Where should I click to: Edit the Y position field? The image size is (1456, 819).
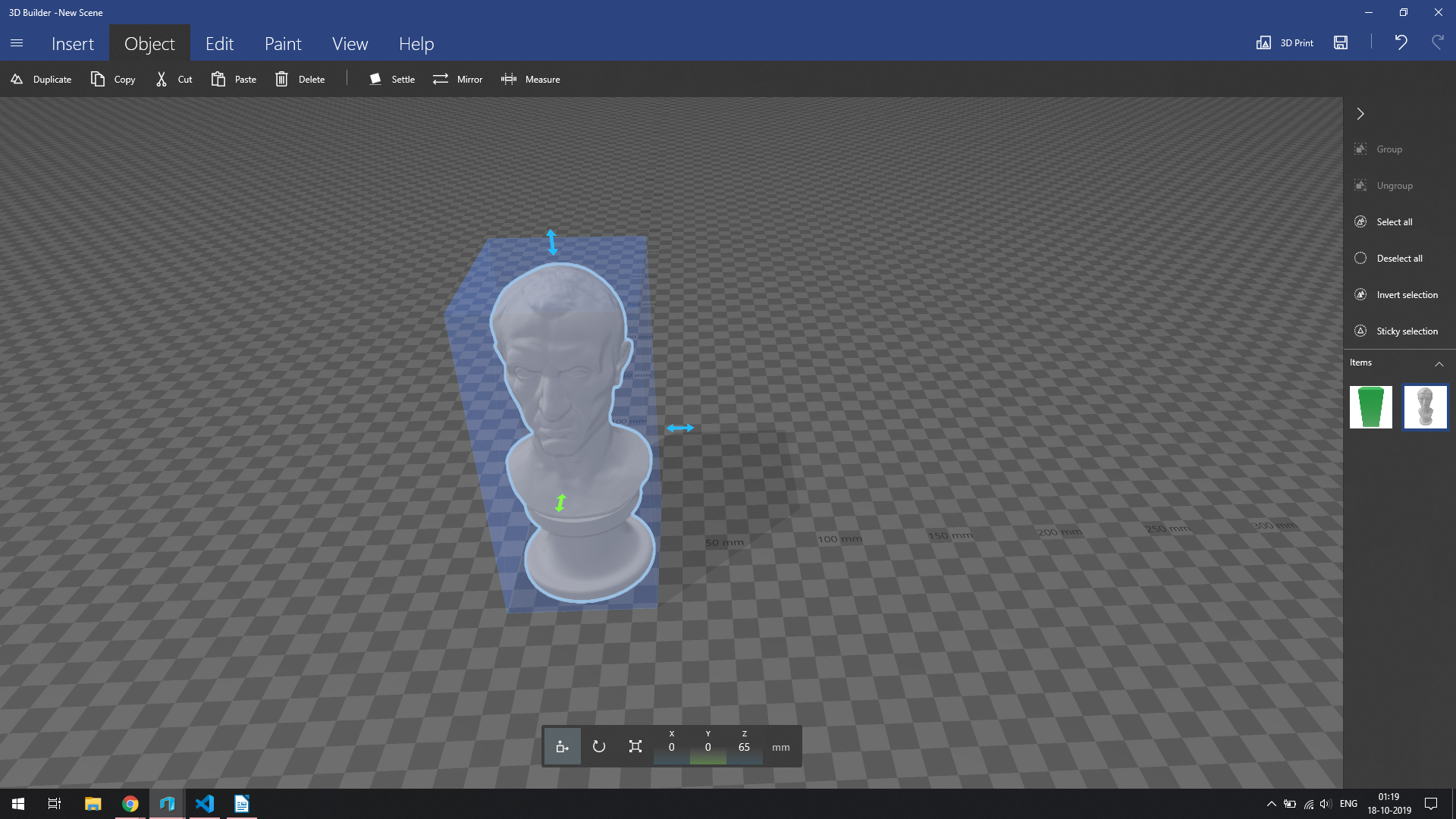(x=708, y=747)
